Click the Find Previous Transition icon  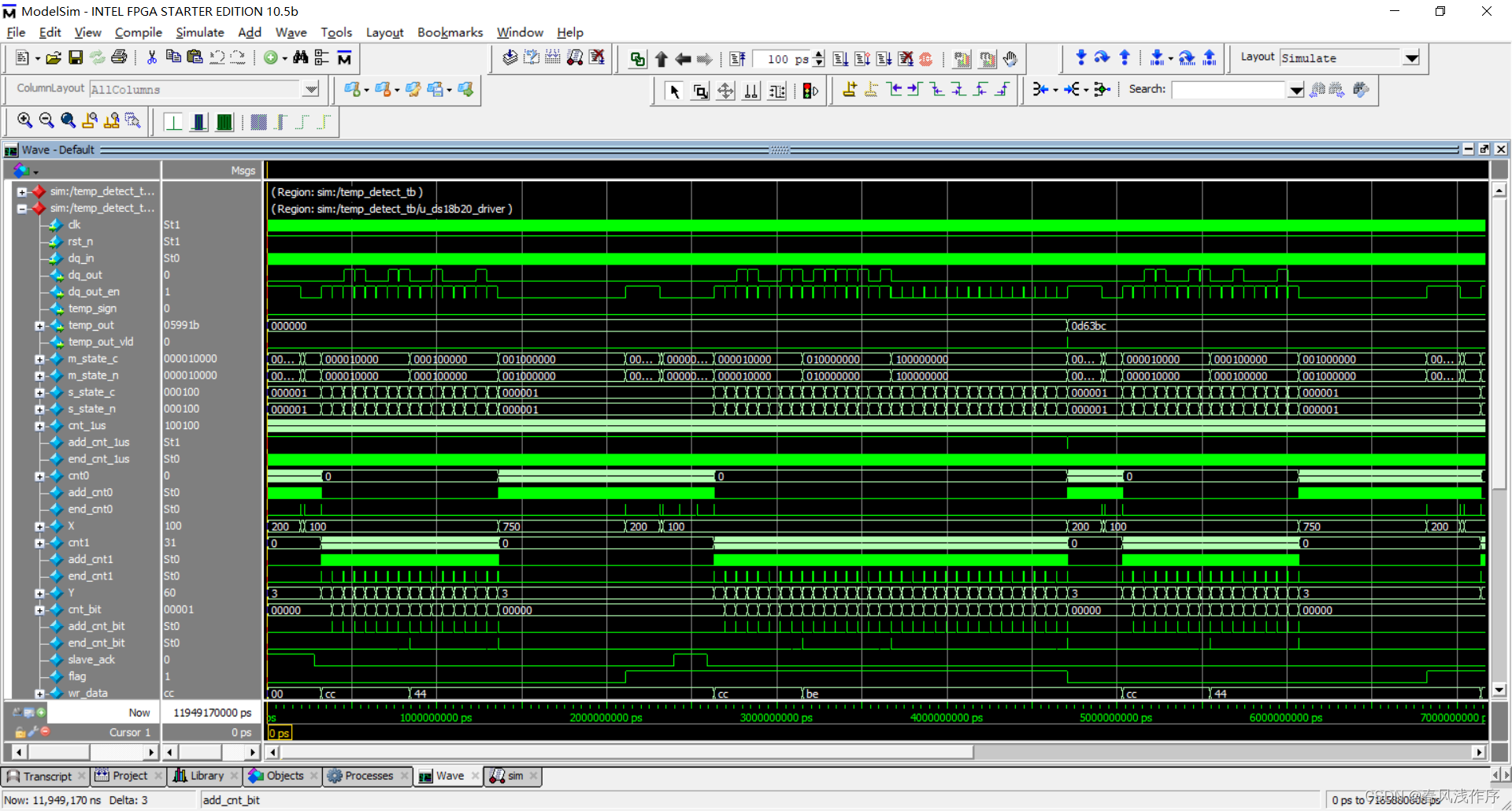[x=894, y=90]
